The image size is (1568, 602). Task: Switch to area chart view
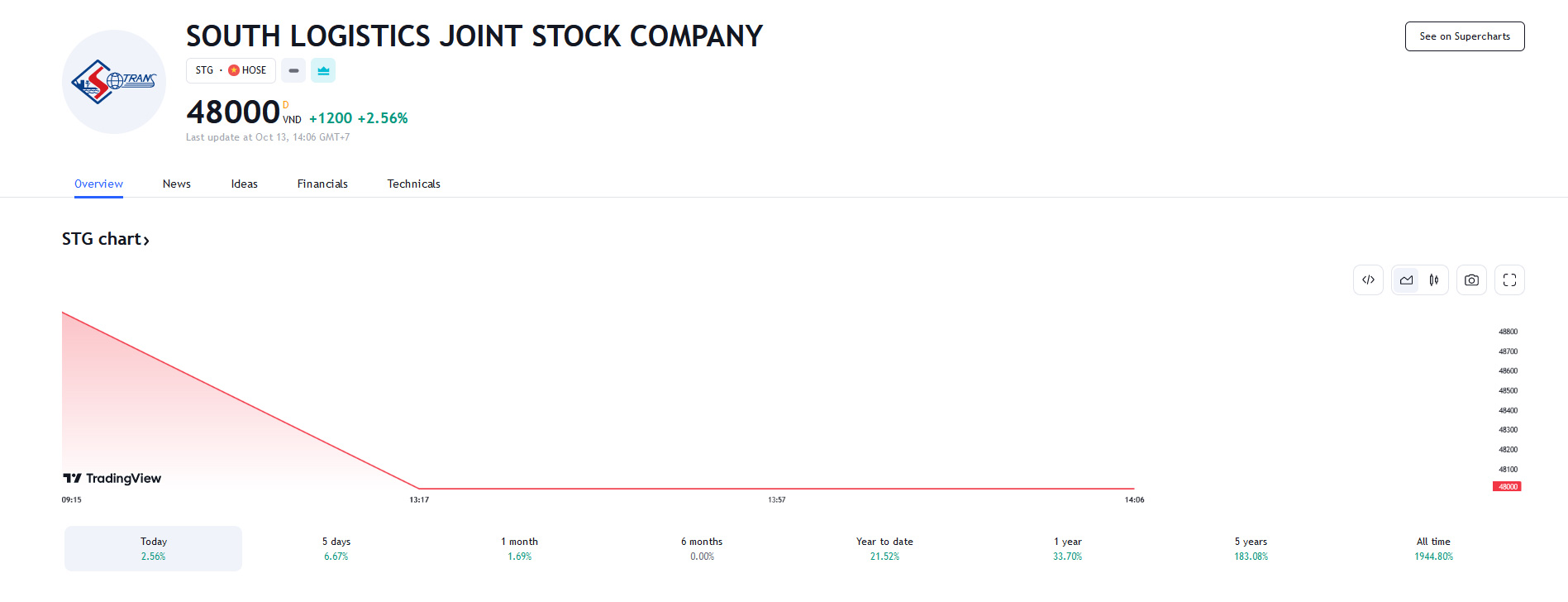(1406, 280)
